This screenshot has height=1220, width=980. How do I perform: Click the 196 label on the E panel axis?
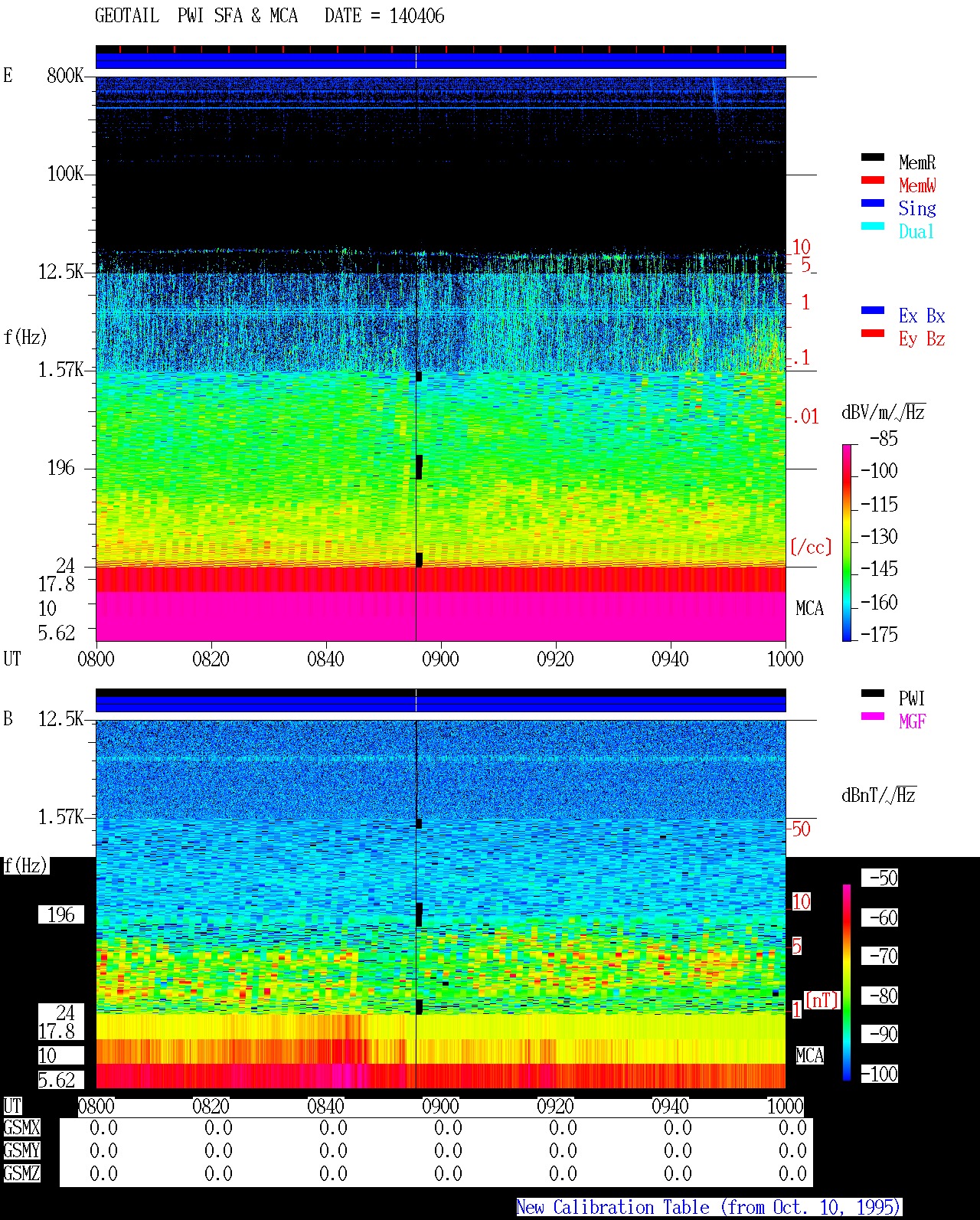point(61,468)
